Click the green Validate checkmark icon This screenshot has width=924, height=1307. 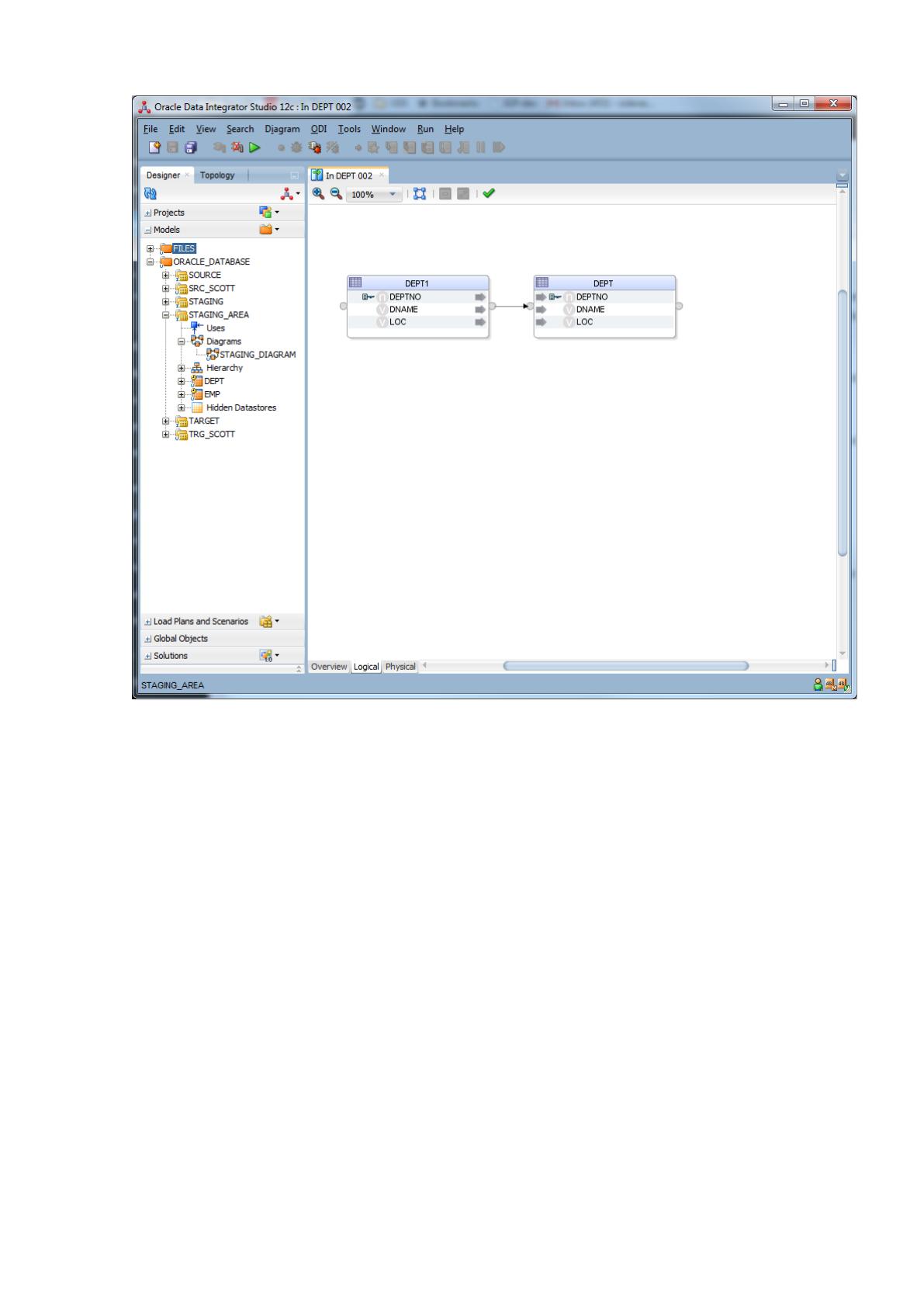click(x=488, y=193)
